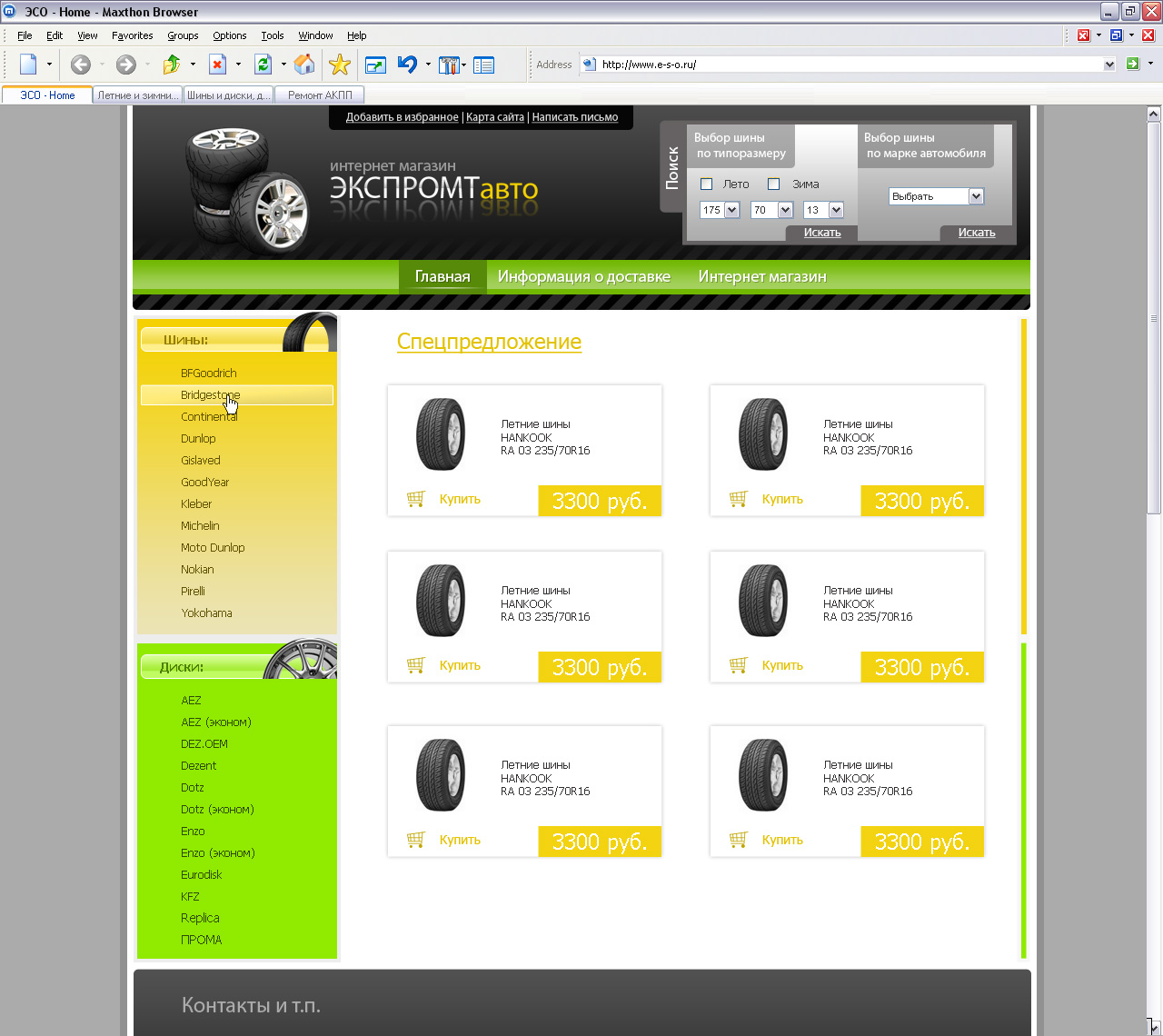
Task: Click the New blank page toolbar icon
Action: point(28,65)
